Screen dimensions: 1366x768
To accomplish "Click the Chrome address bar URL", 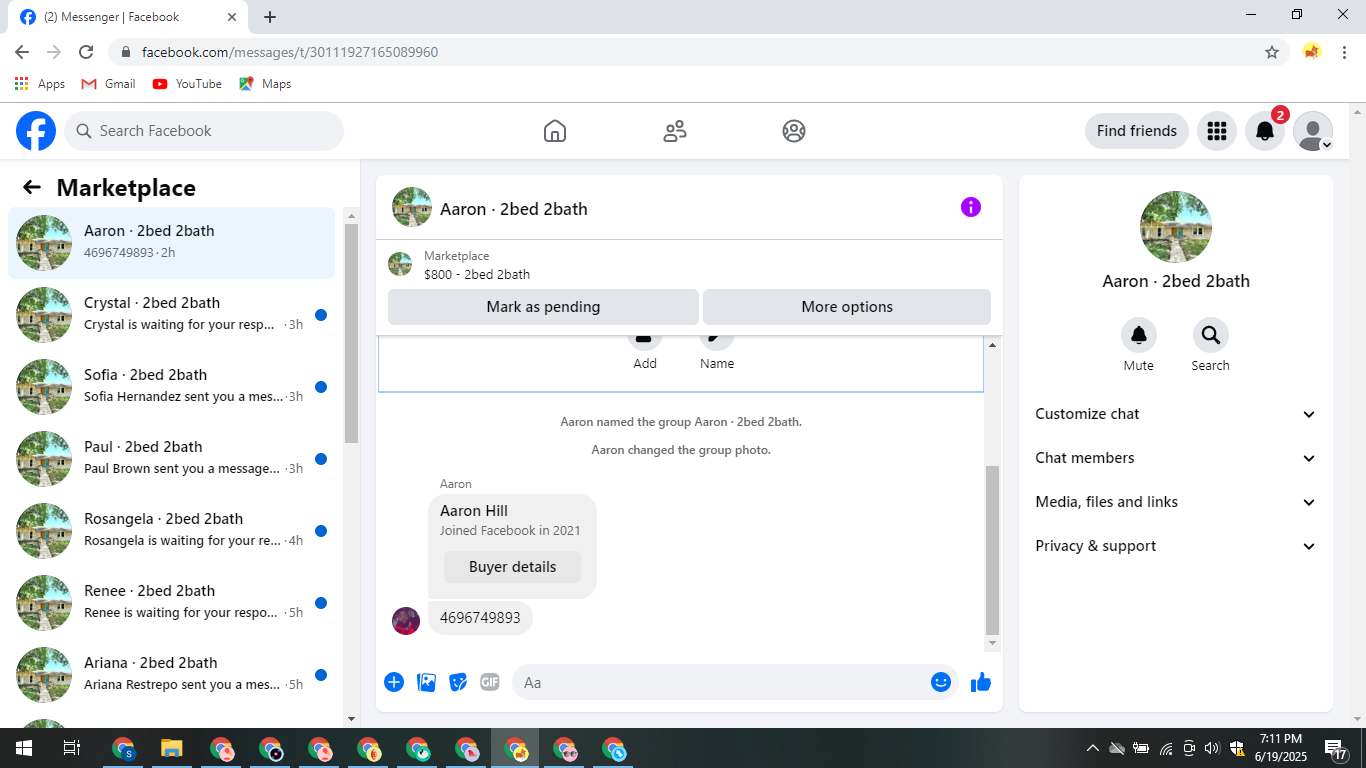I will tap(290, 52).
